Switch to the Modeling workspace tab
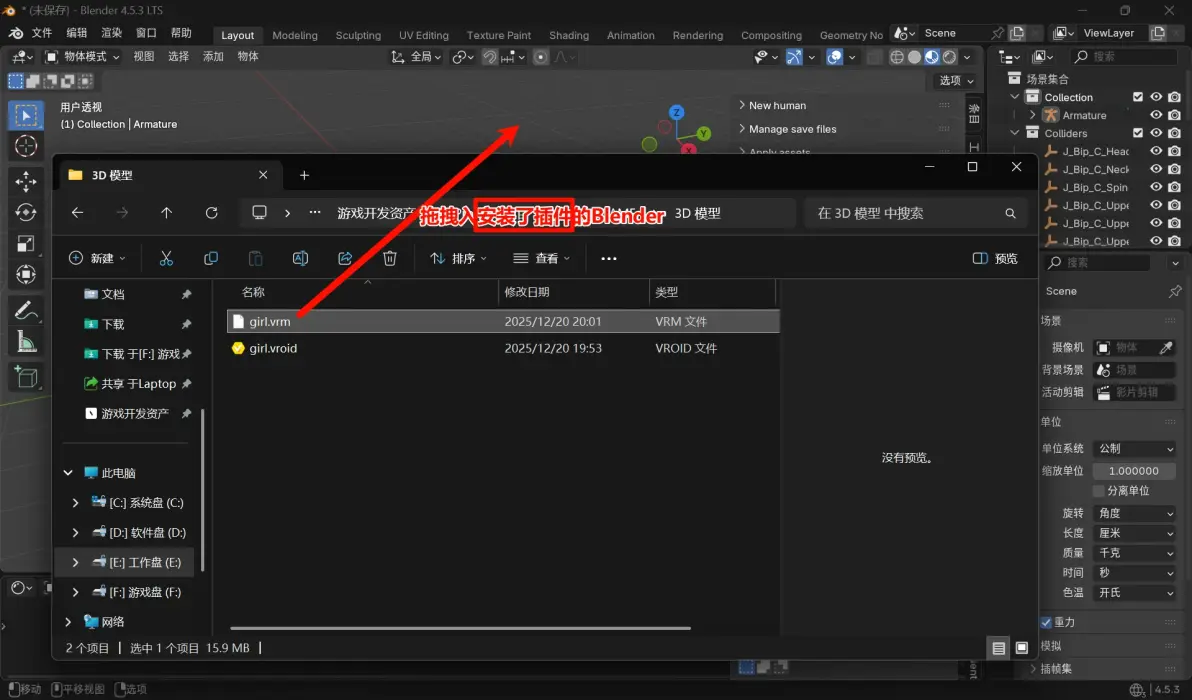Viewport: 1192px width, 700px height. click(295, 35)
